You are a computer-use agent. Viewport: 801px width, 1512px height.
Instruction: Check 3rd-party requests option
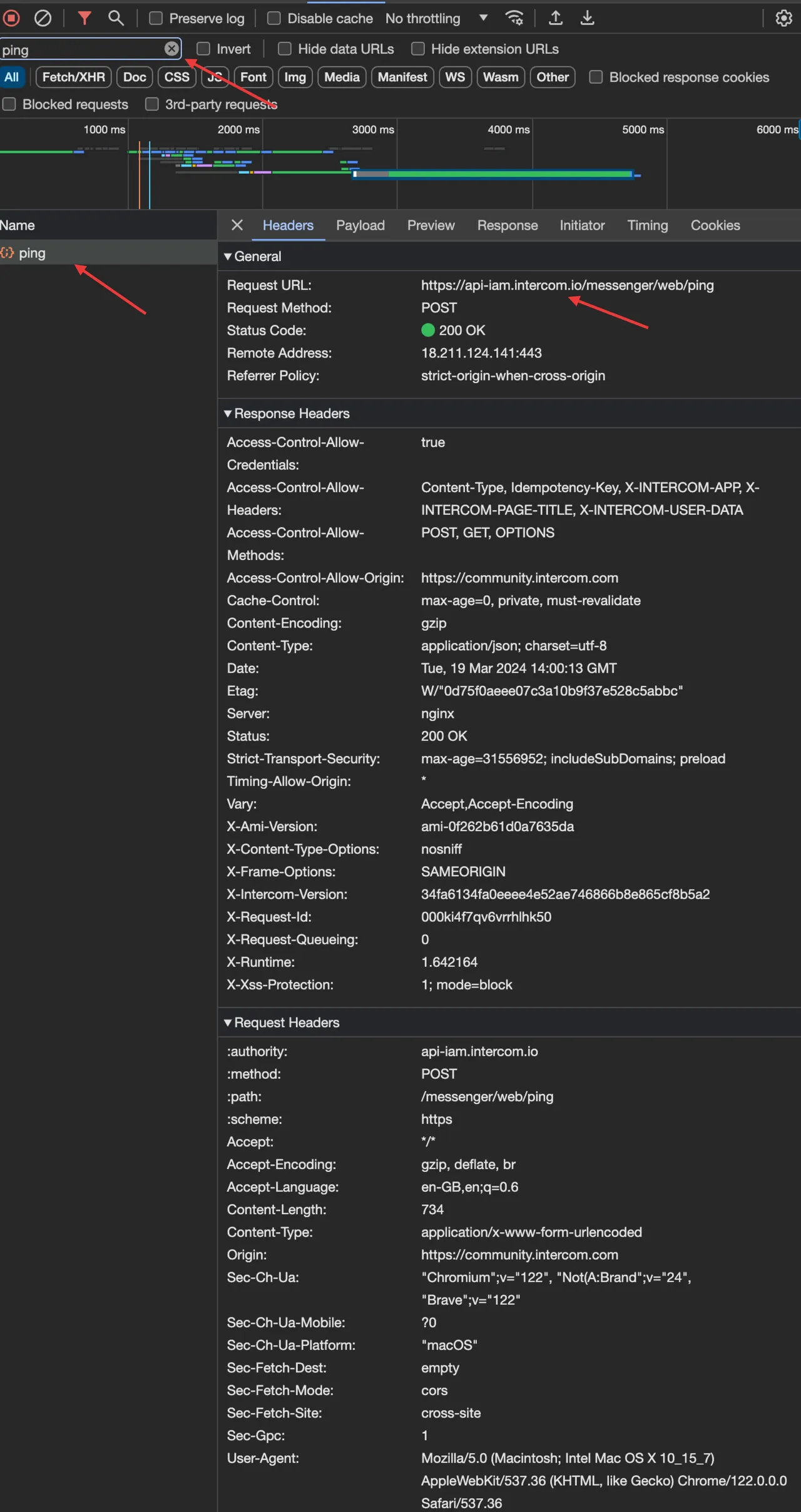[x=152, y=104]
